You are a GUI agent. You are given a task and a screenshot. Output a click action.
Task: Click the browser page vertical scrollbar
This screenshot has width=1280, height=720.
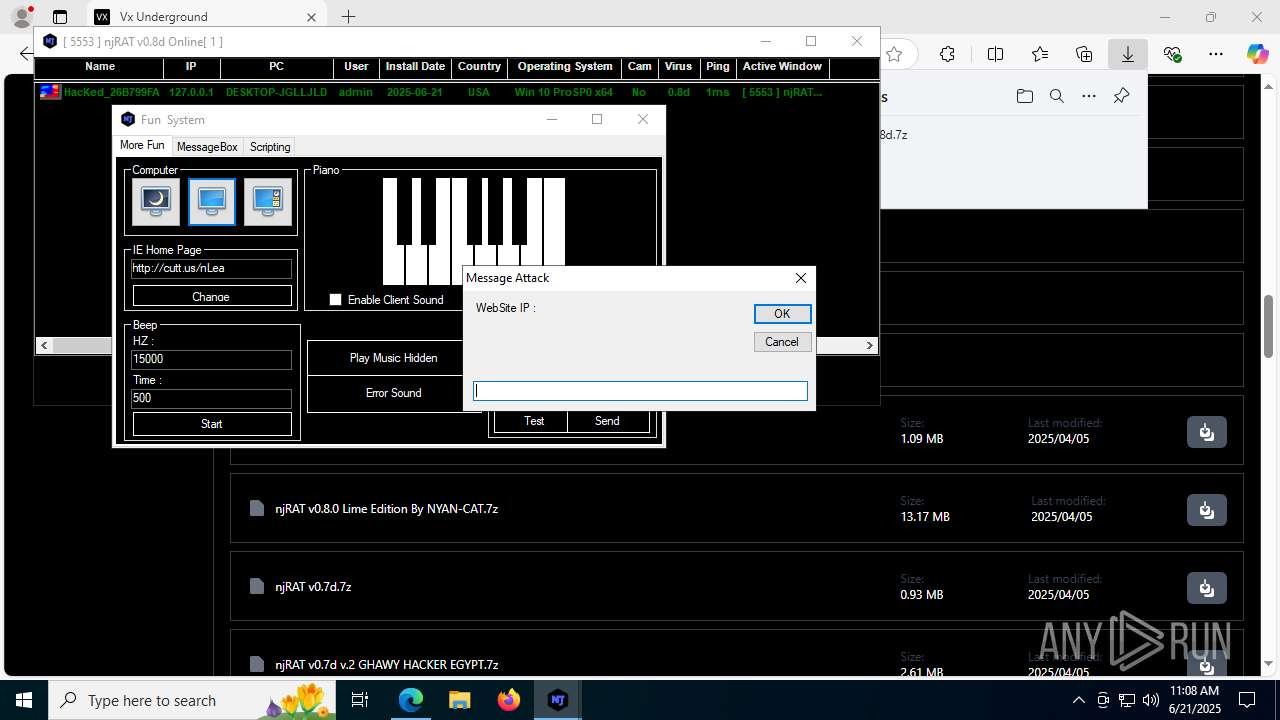[x=1269, y=326]
